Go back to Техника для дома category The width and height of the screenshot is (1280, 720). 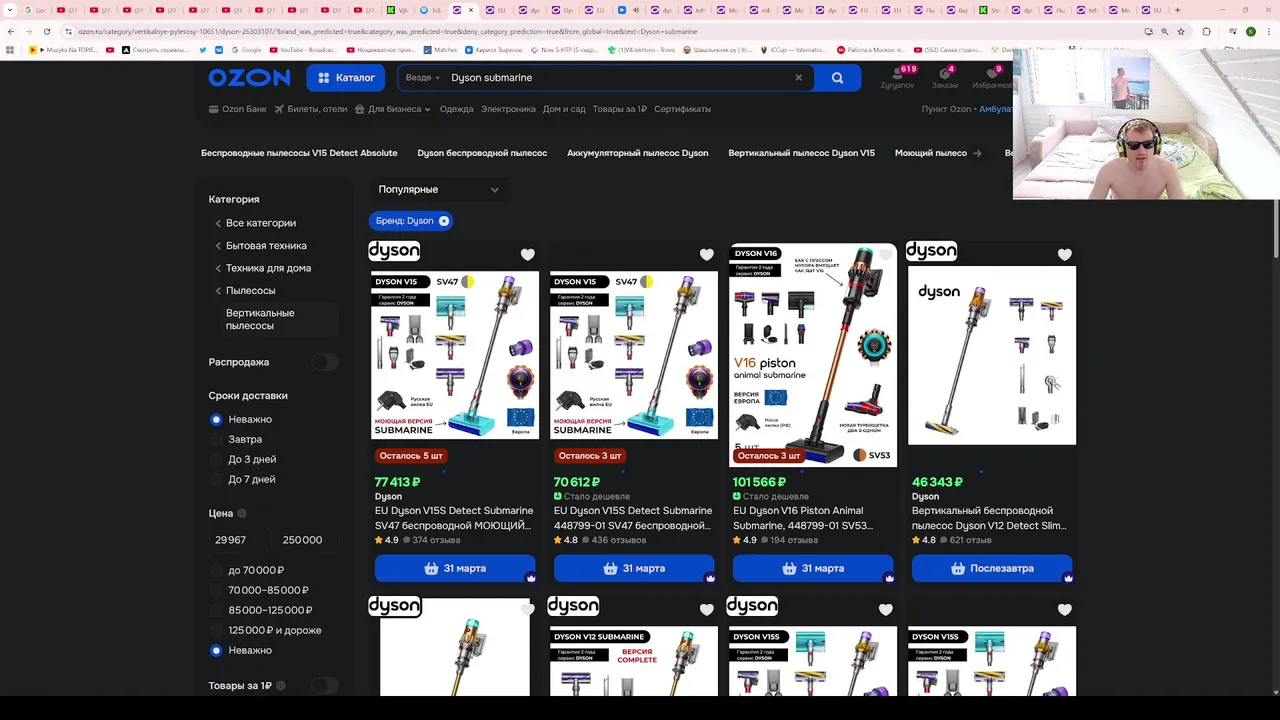coord(268,268)
